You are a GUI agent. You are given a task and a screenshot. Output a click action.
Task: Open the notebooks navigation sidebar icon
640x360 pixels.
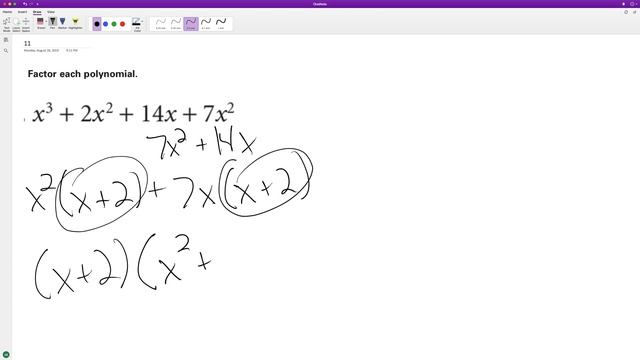6,40
